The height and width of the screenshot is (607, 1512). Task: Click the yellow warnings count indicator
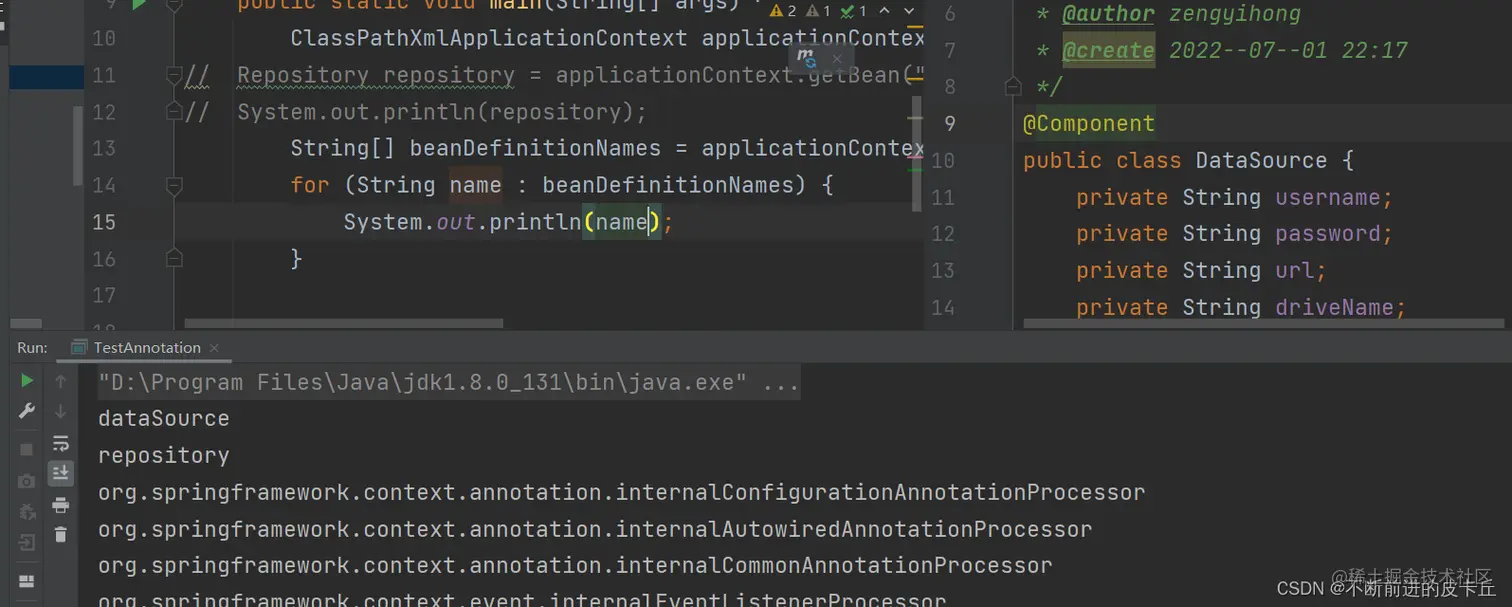point(783,12)
